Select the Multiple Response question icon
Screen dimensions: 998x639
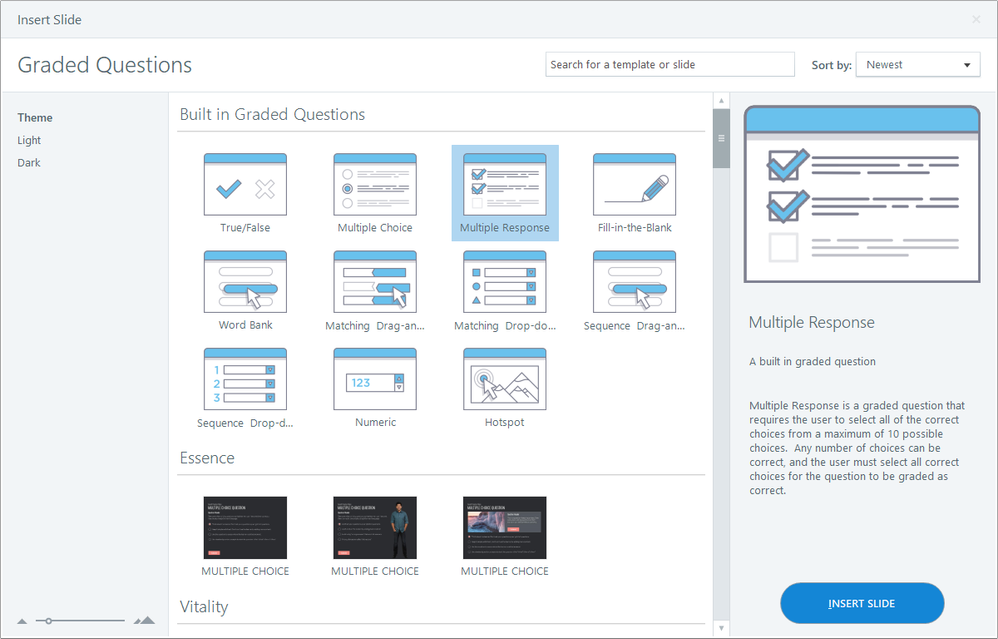pyautogui.click(x=505, y=185)
